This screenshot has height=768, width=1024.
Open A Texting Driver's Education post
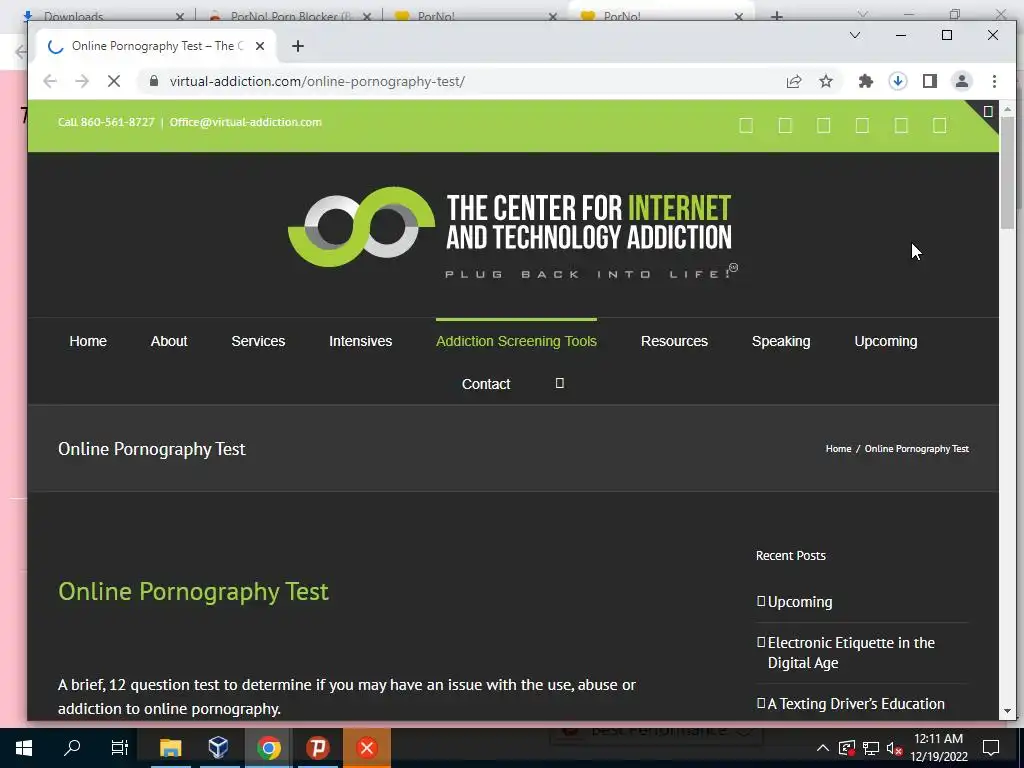point(856,704)
